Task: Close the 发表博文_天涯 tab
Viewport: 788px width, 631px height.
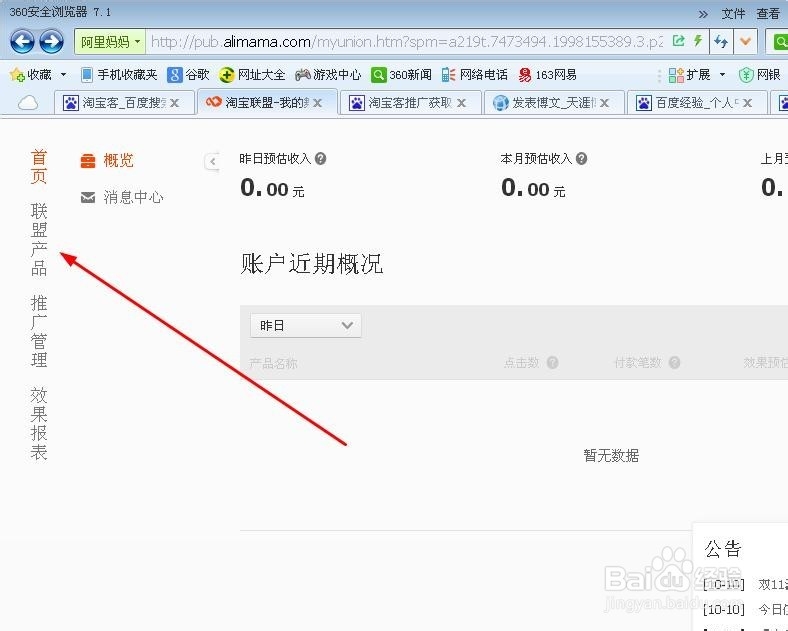Action: (x=605, y=103)
